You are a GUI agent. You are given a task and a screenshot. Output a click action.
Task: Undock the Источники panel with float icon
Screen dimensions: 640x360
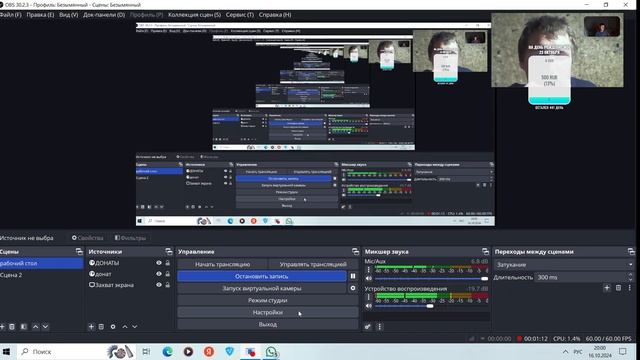(169, 251)
